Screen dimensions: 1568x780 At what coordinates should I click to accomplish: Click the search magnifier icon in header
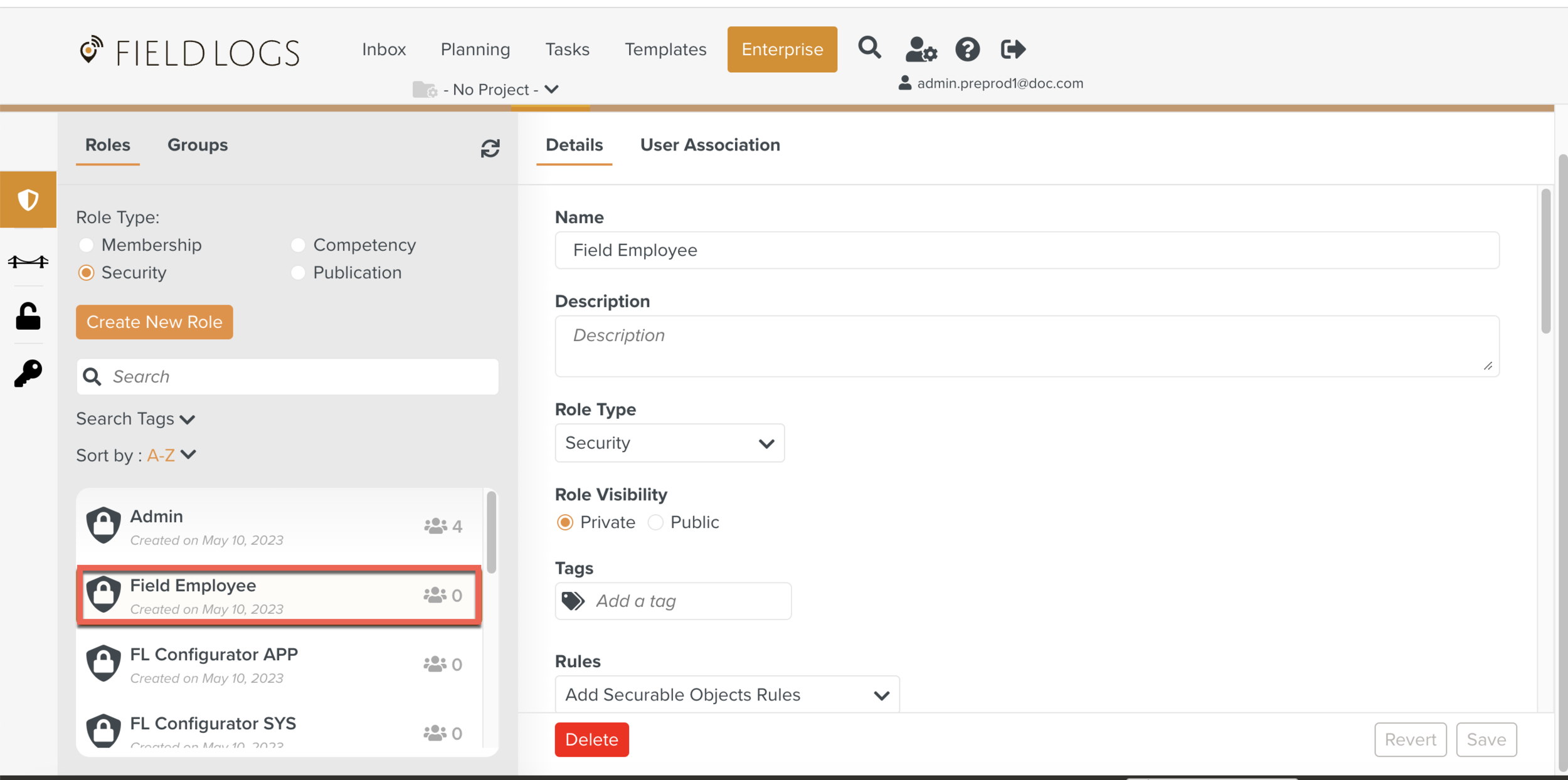pos(869,48)
